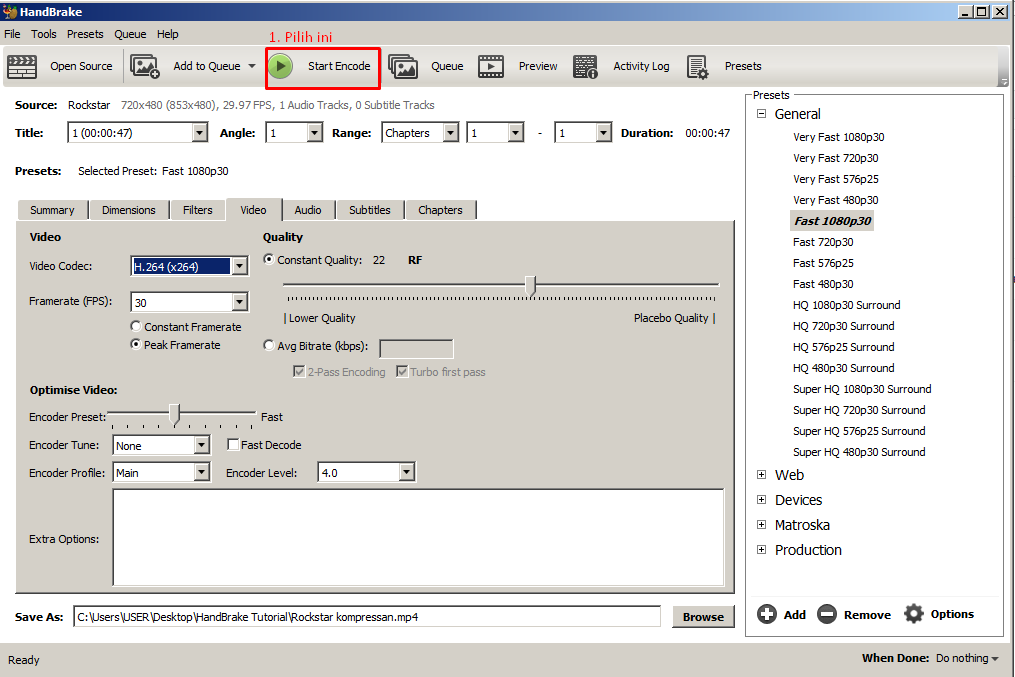Screen dimensions: 1015x677
Task: Switch to the Chapters tab
Action: (x=440, y=210)
